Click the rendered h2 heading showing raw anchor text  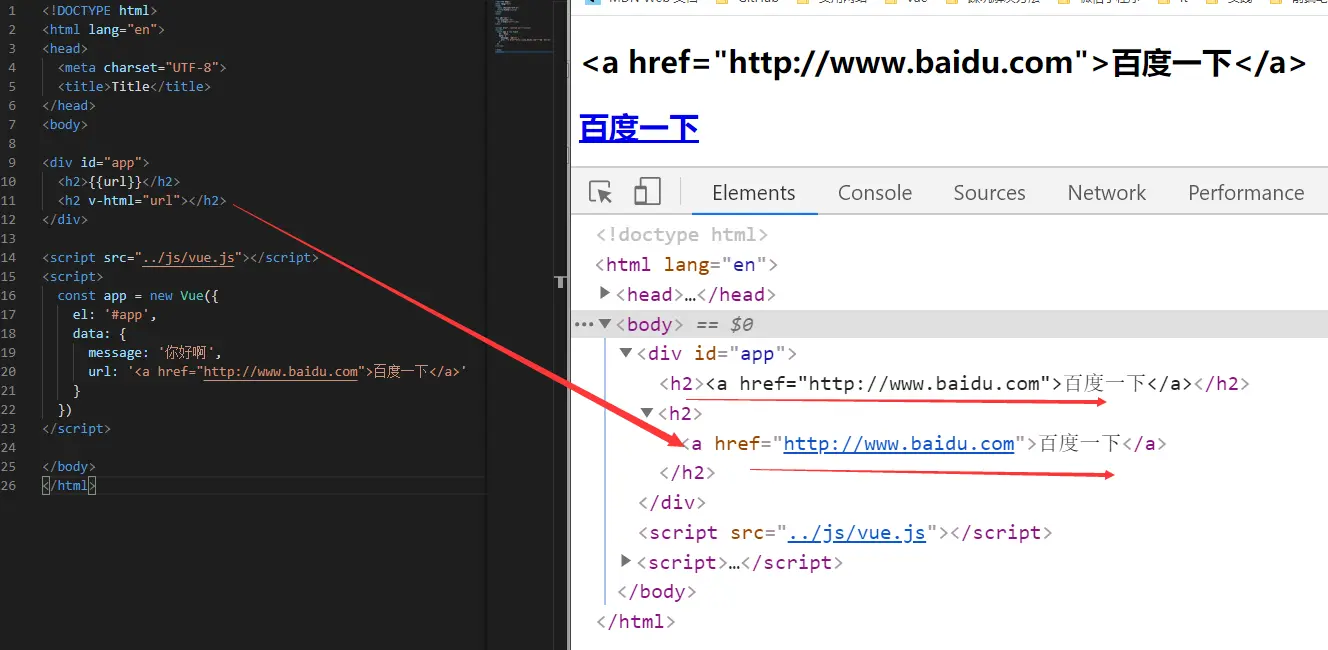tap(944, 63)
